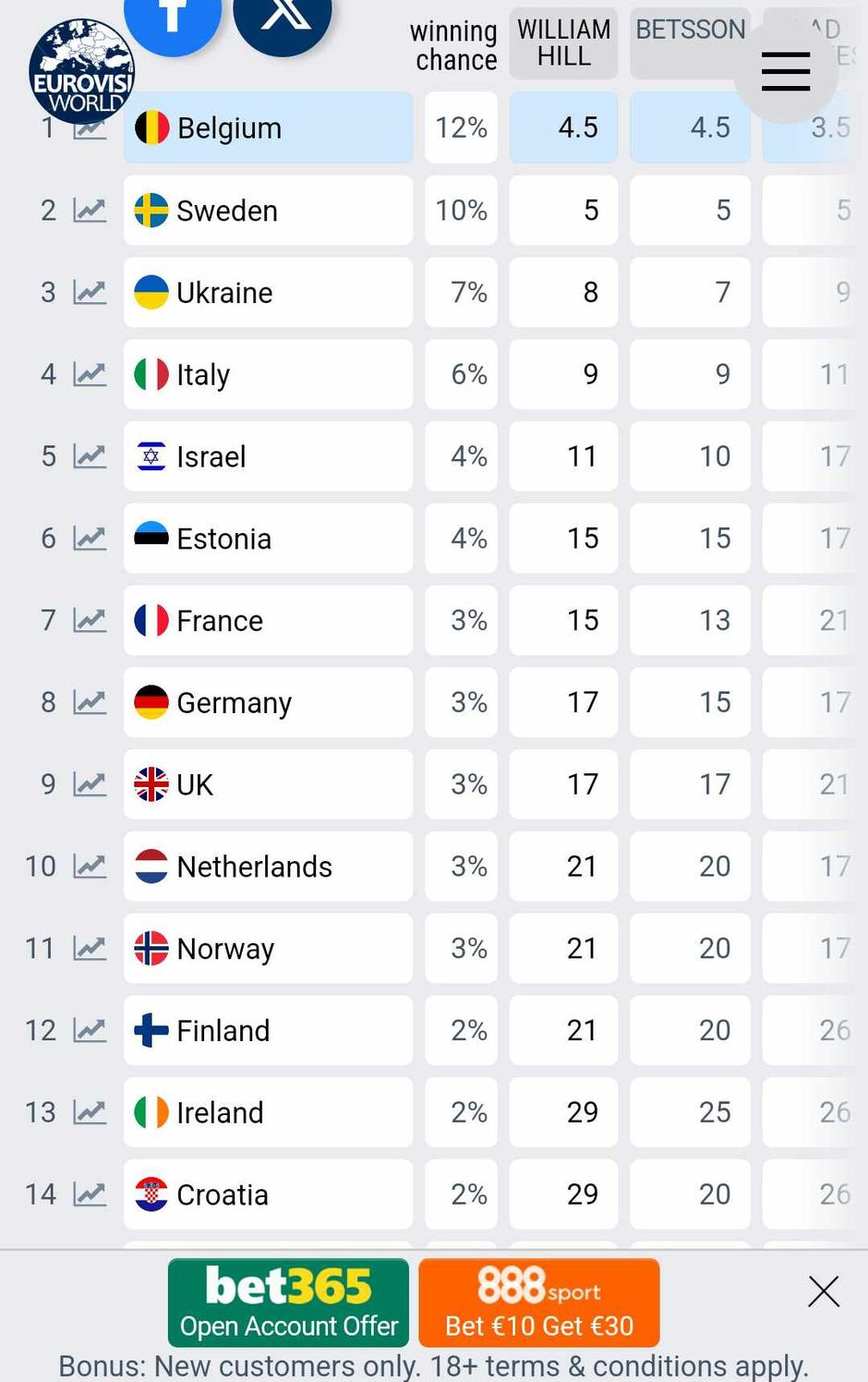Share on X (Twitter)
The height and width of the screenshot is (1382, 868).
(x=283, y=18)
